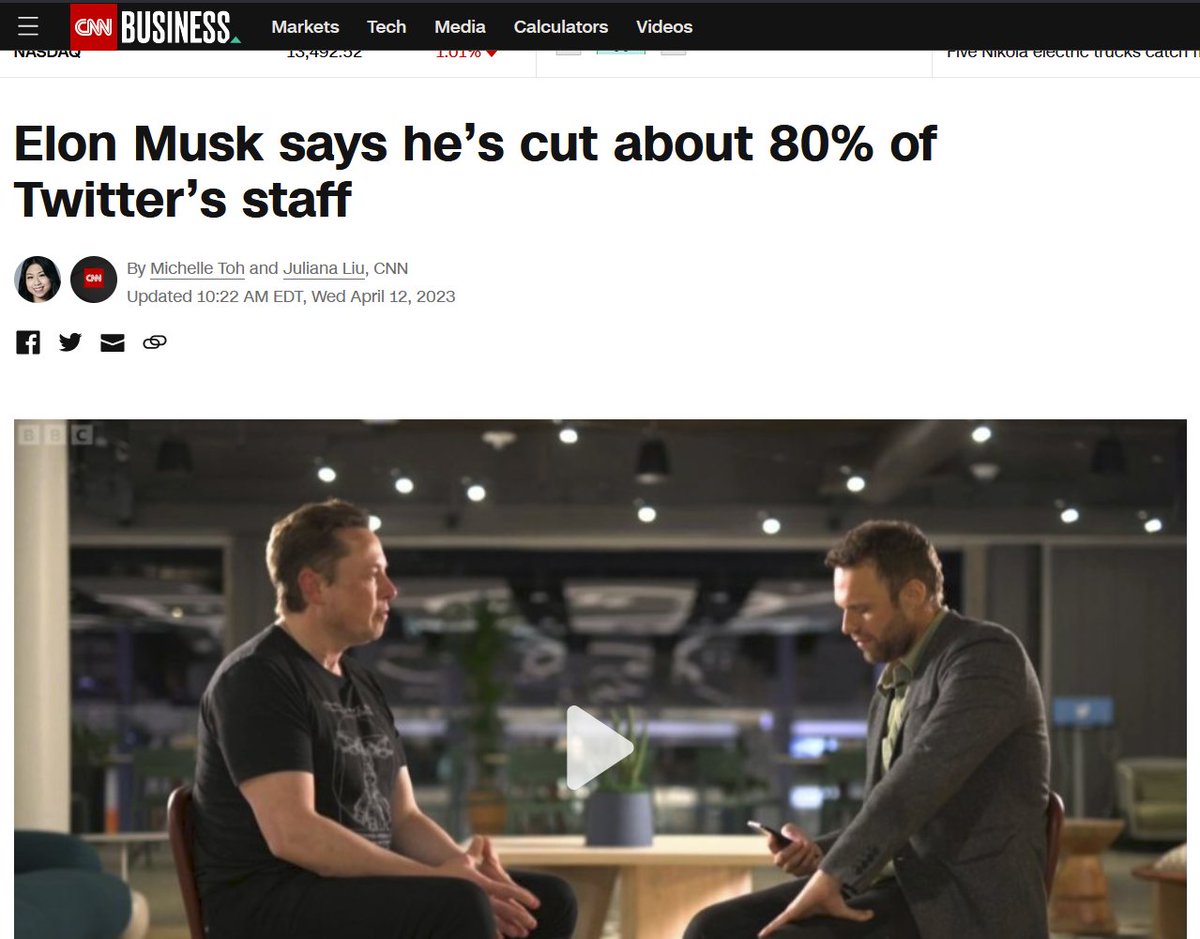The height and width of the screenshot is (939, 1200).
Task: Share article on Facebook
Action: (28, 343)
